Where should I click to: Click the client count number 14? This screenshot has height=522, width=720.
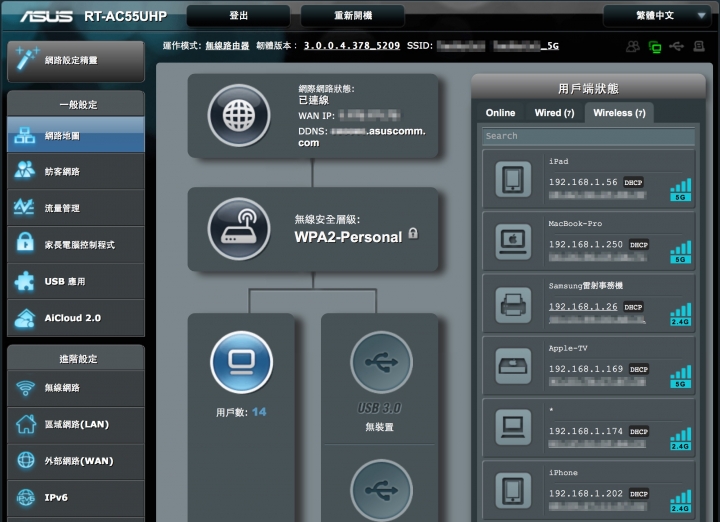(x=259, y=412)
